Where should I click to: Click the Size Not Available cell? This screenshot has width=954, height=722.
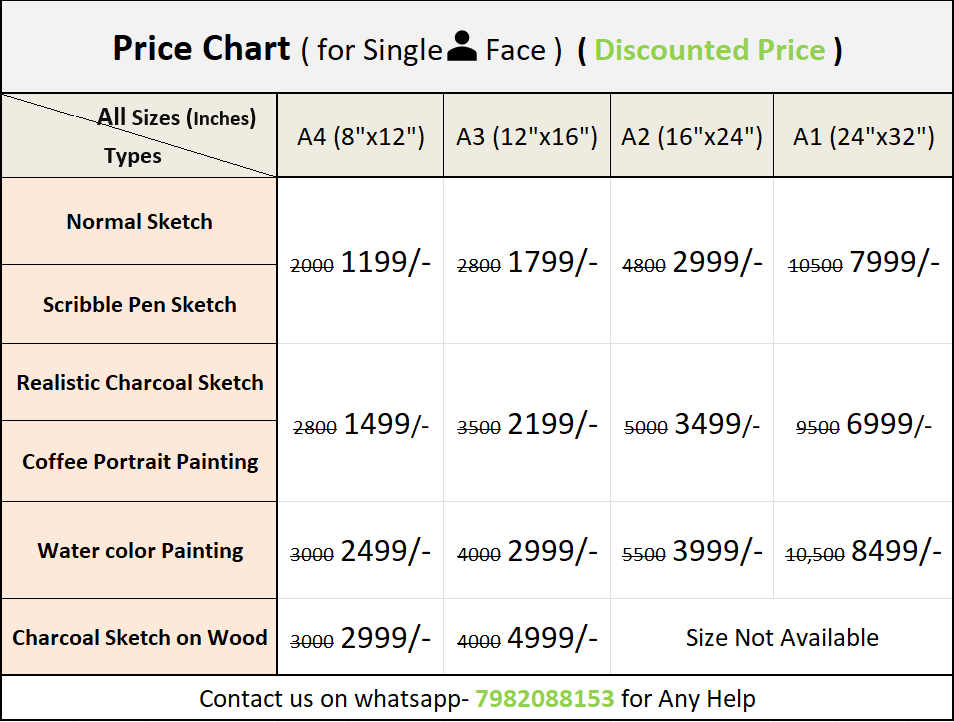pyautogui.click(x=782, y=638)
